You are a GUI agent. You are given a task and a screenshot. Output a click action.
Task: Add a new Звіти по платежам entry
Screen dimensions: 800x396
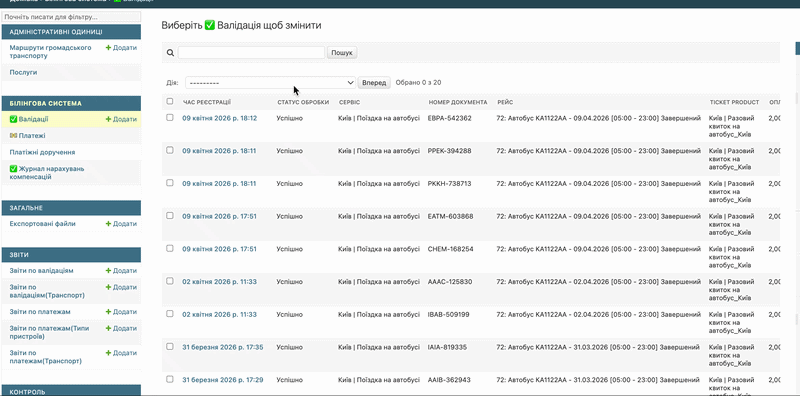121,311
